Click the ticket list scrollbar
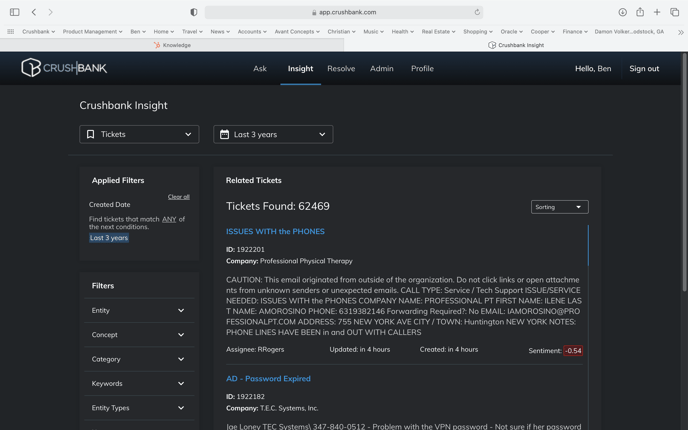This screenshot has height=430, width=688. point(588,246)
